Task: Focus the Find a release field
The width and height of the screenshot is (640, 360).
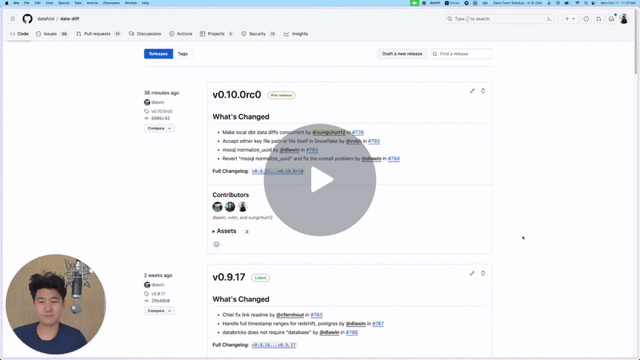Action: tap(461, 54)
